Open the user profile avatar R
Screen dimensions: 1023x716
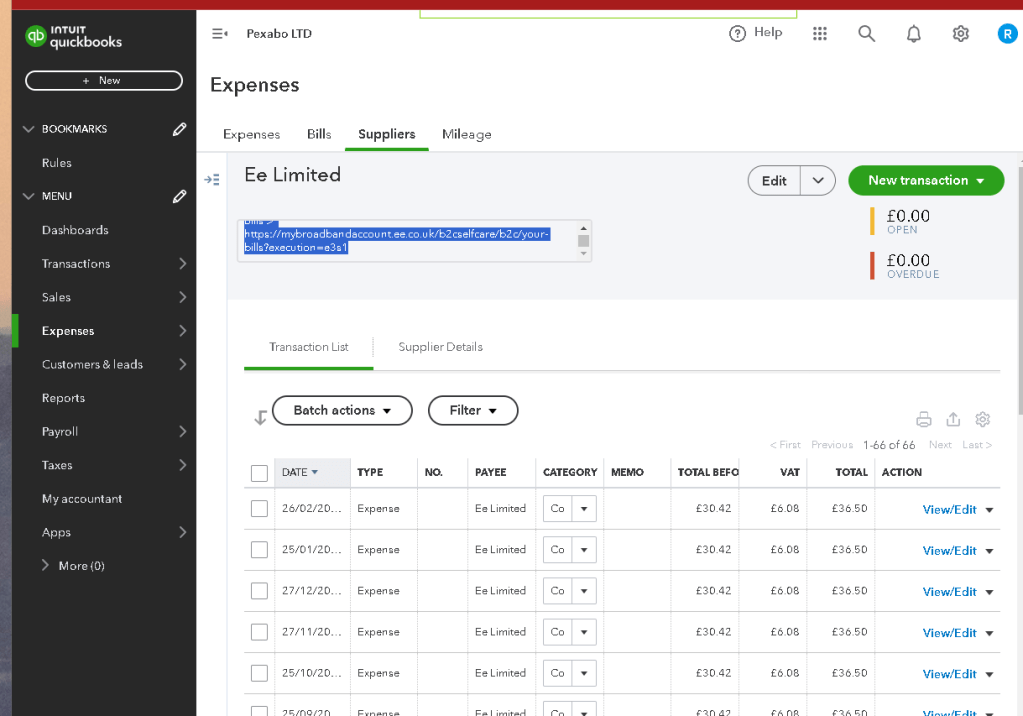tap(1007, 33)
